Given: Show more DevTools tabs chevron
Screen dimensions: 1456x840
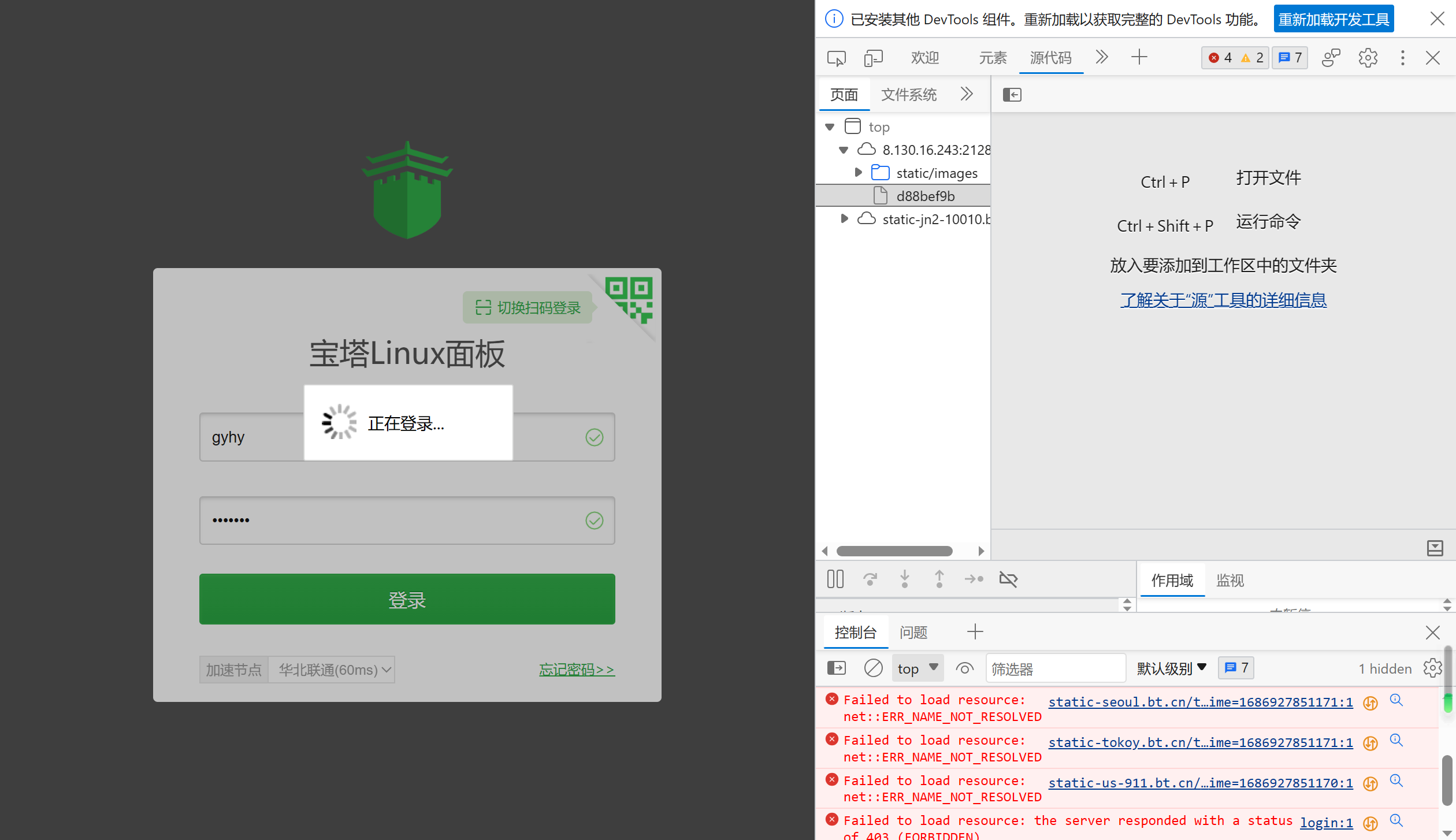Looking at the screenshot, I should pos(1102,57).
